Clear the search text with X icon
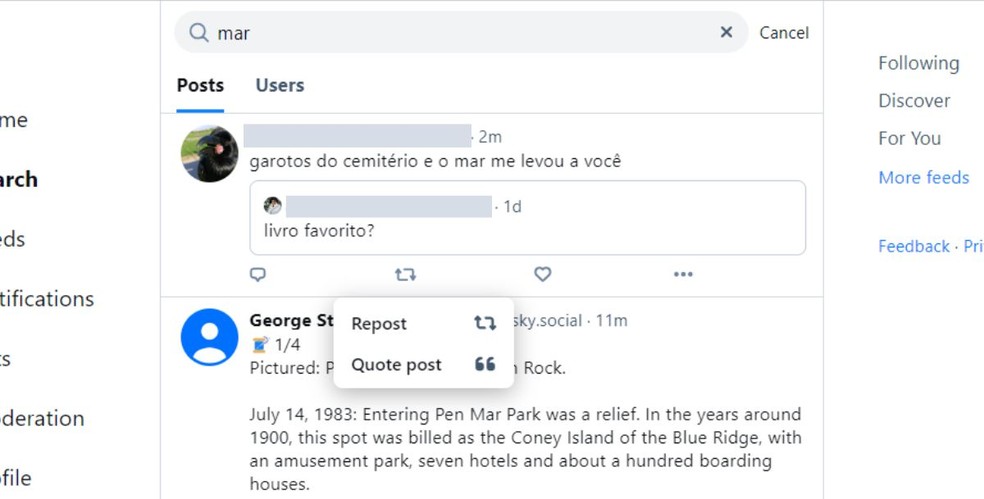This screenshot has width=984, height=499. point(726,33)
